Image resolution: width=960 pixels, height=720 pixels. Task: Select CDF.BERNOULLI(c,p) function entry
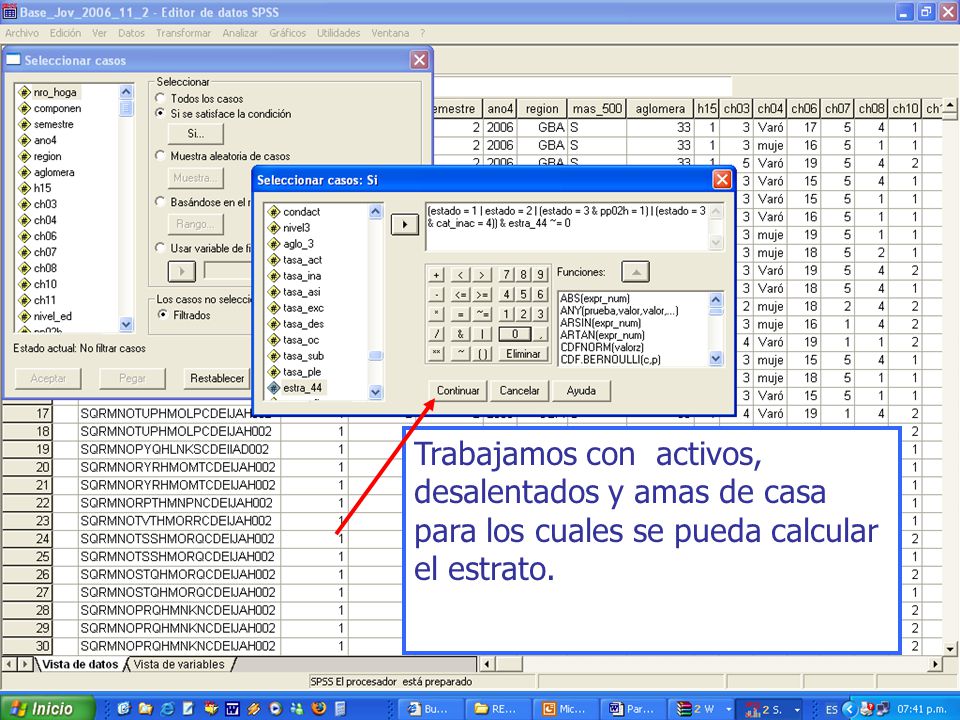click(610, 359)
